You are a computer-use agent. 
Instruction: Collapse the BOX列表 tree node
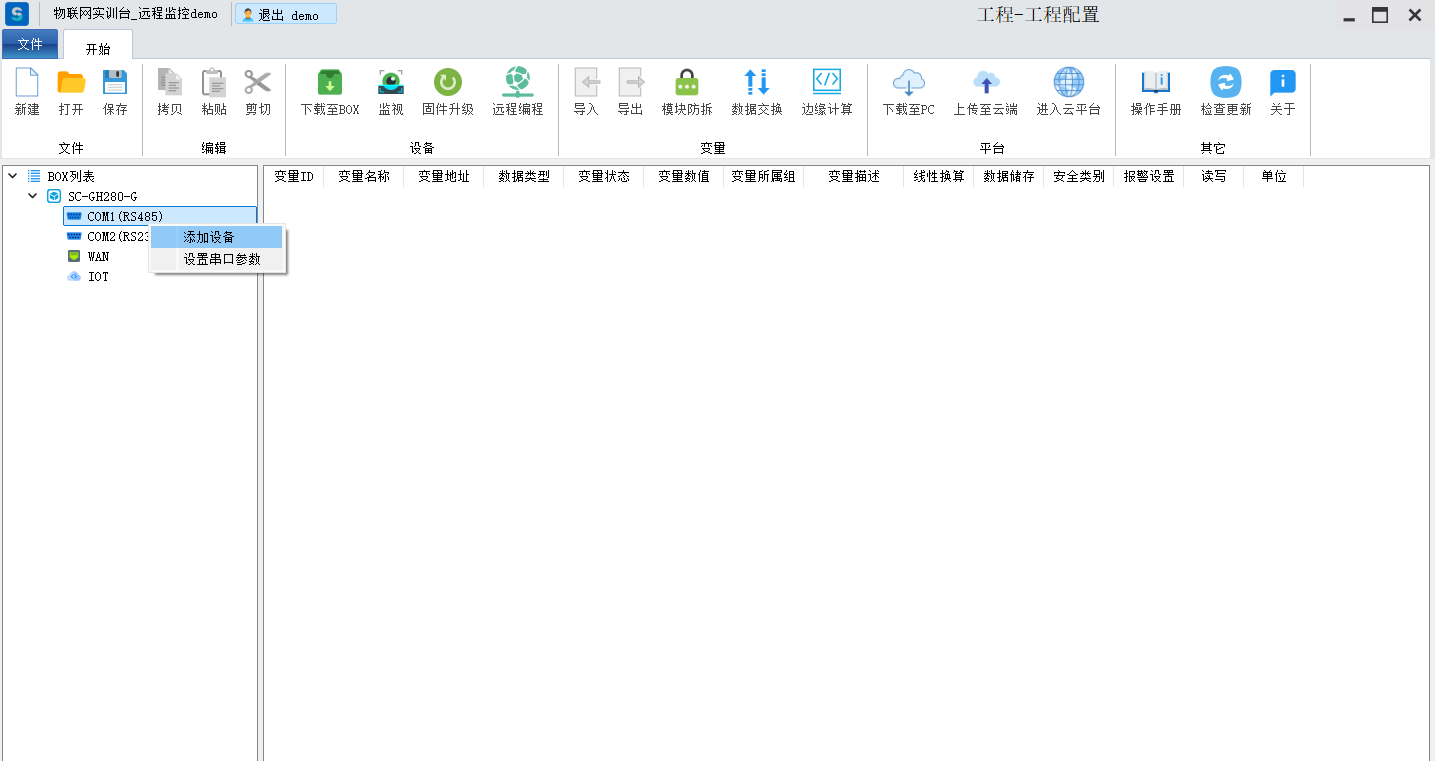tap(12, 176)
